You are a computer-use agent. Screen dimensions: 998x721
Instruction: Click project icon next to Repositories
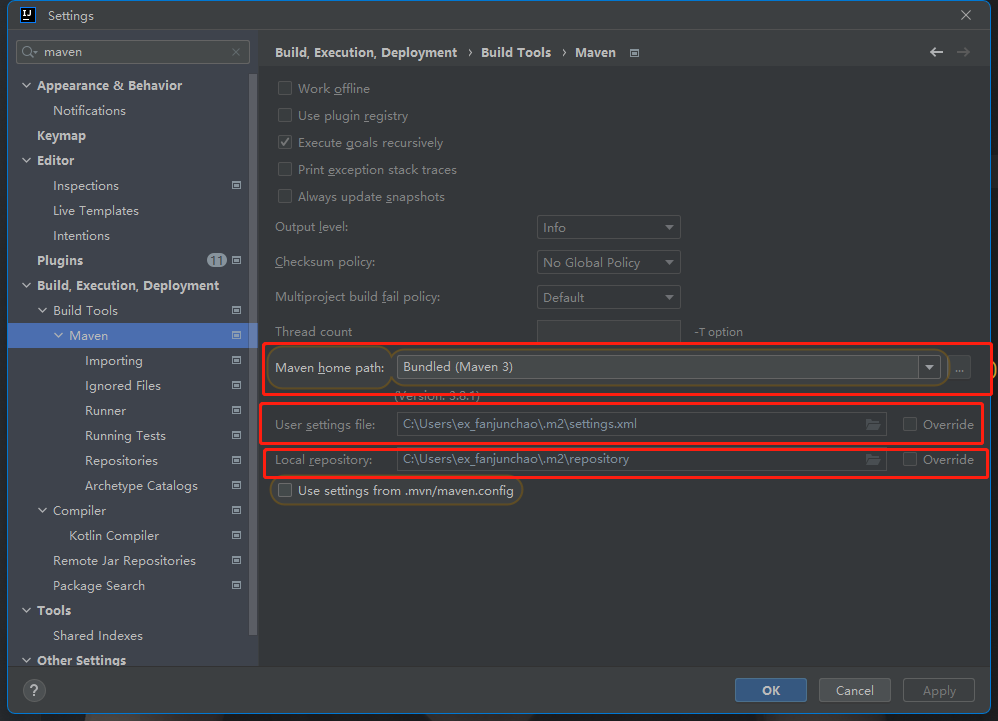pyautogui.click(x=237, y=460)
